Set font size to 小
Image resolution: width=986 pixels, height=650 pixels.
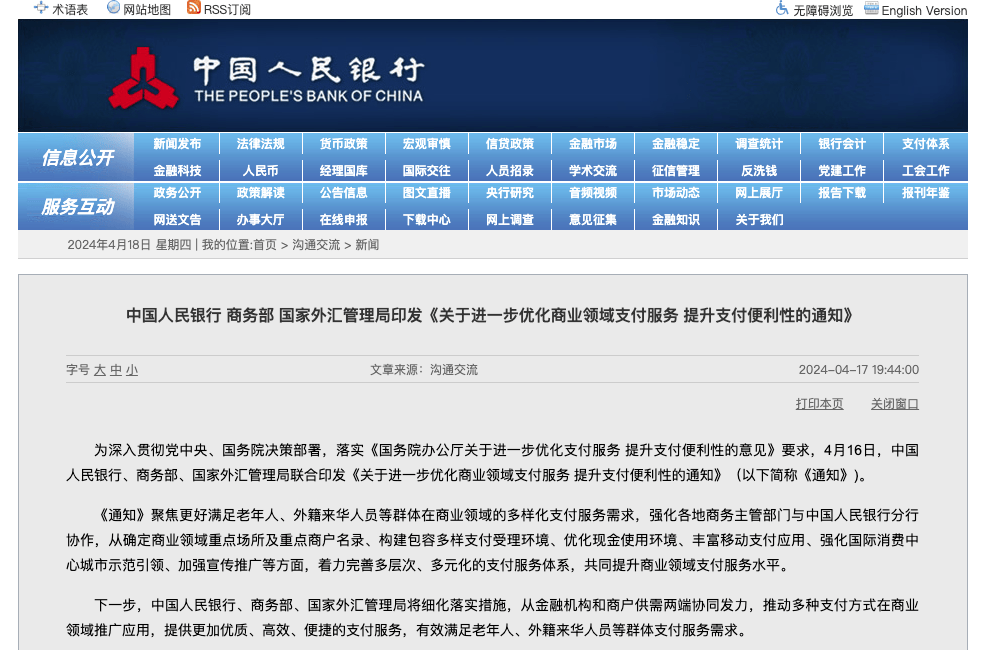[x=132, y=370]
